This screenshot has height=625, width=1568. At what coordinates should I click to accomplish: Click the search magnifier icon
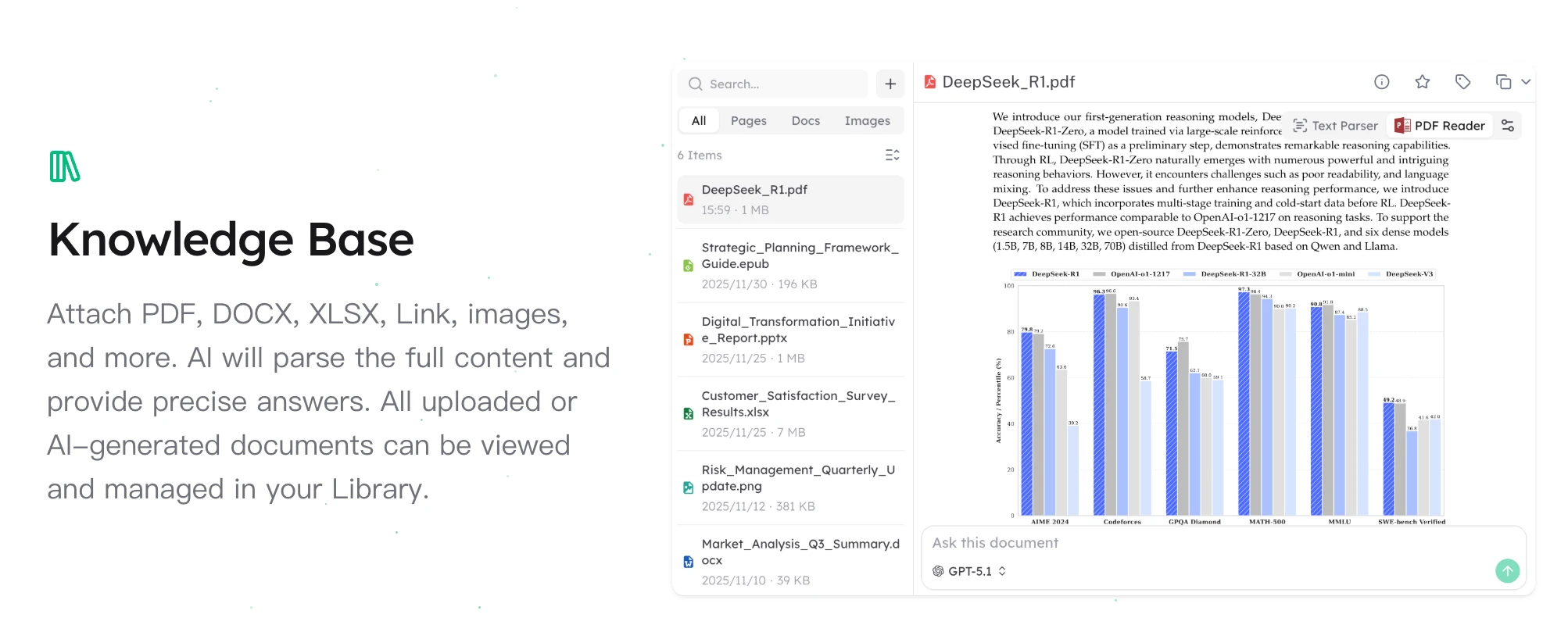[x=695, y=84]
